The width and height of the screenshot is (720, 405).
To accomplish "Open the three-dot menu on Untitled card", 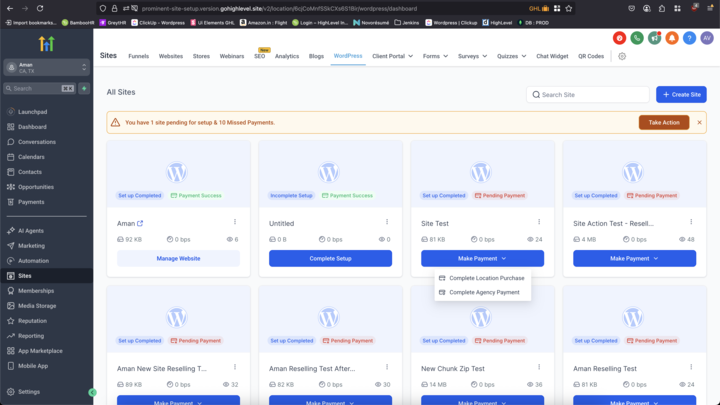I will (386, 222).
